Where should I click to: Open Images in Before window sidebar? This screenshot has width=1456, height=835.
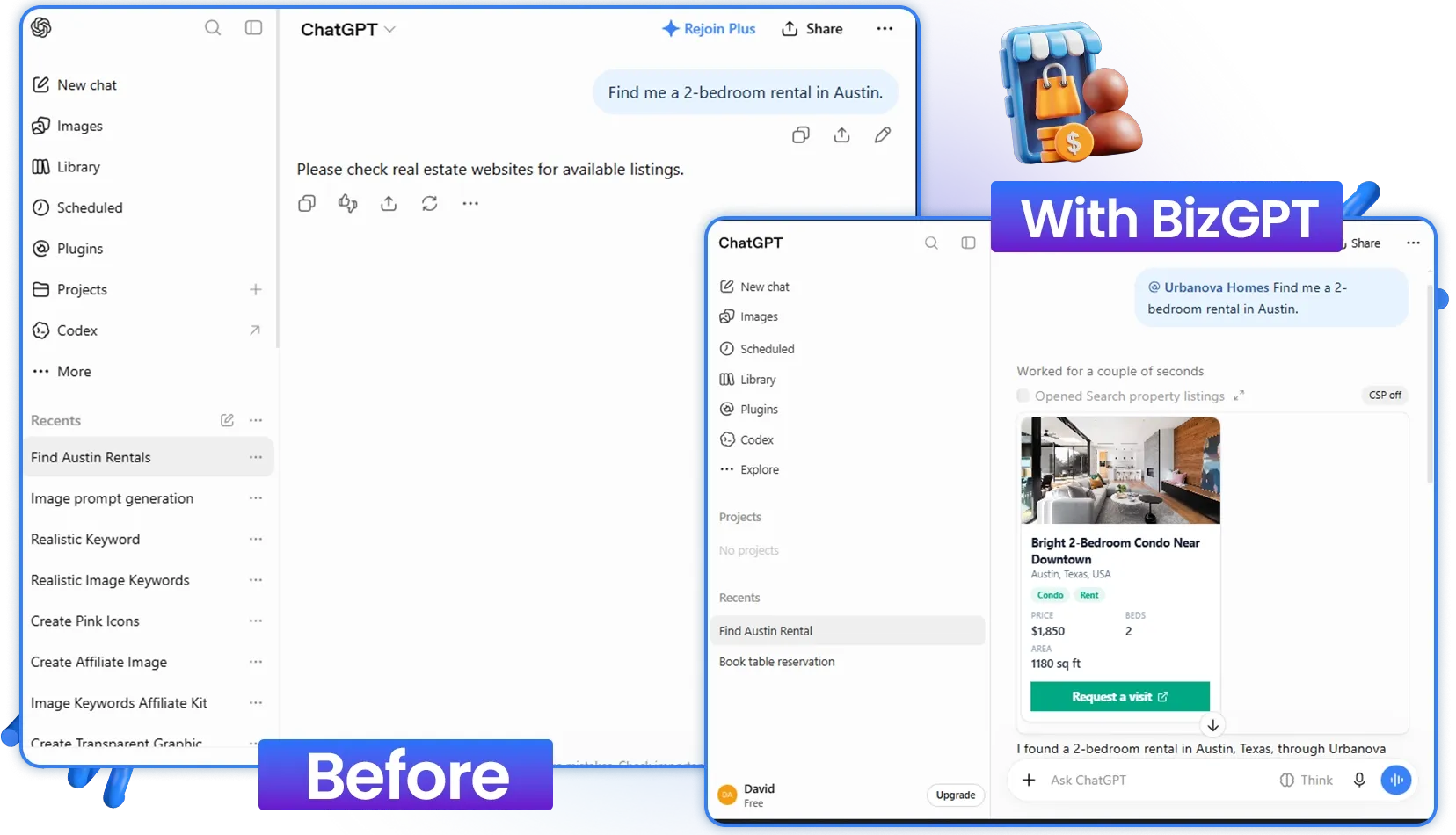click(x=68, y=127)
